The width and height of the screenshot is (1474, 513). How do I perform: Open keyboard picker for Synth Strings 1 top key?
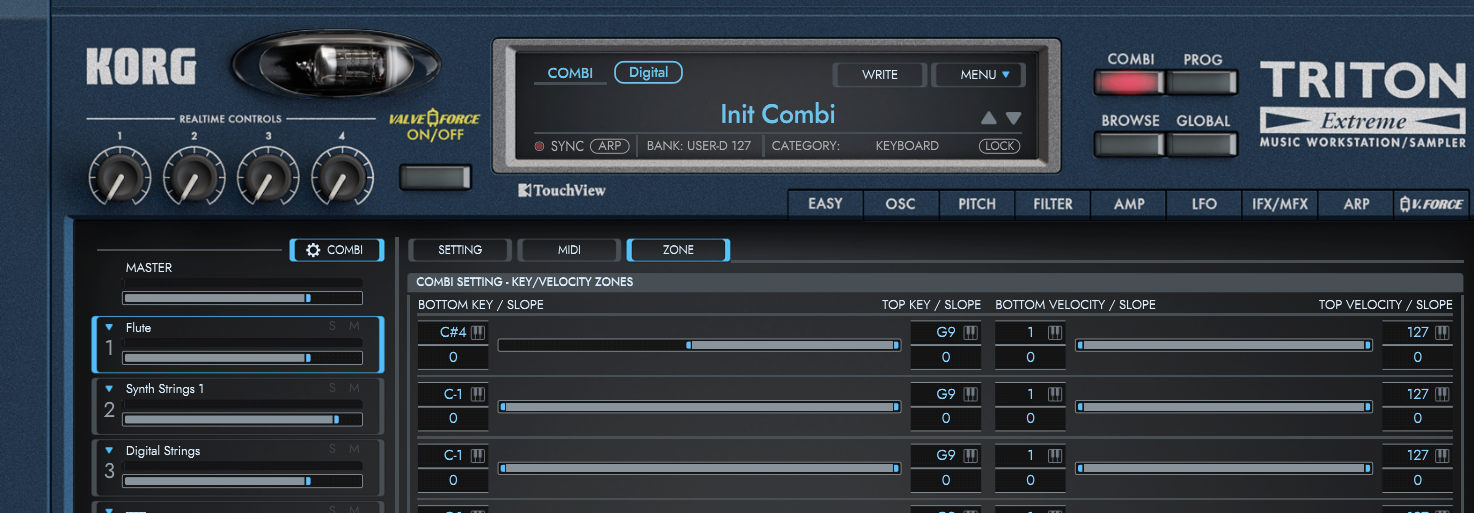971,394
